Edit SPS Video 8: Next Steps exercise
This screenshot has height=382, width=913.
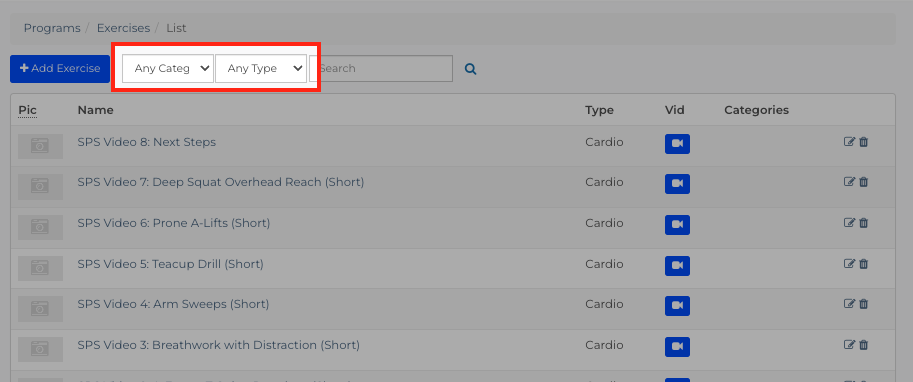point(850,142)
